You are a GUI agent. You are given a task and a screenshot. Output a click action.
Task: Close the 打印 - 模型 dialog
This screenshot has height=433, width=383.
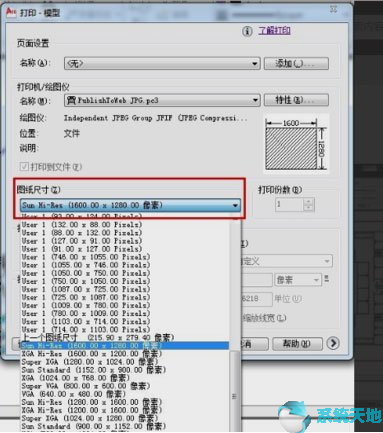coord(334,9)
